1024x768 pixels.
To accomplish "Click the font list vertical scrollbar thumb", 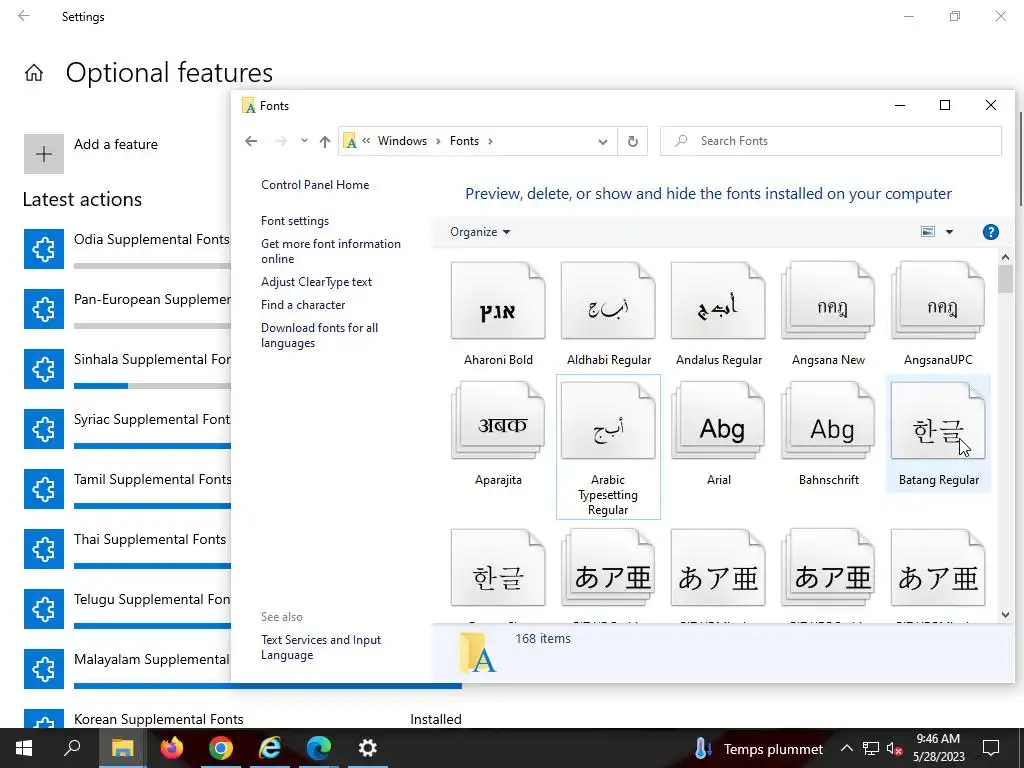I will [x=1005, y=280].
